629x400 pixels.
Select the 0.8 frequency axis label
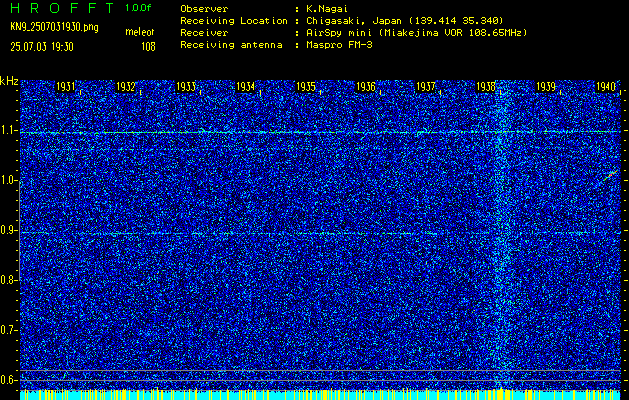pos(8,280)
